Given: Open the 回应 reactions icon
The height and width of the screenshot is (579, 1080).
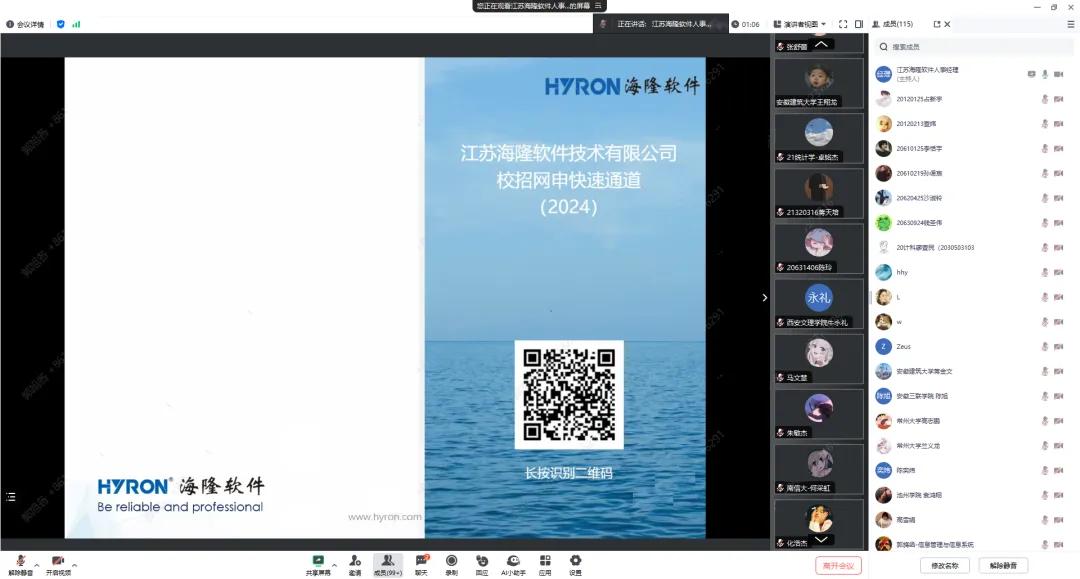Looking at the screenshot, I should tap(481, 565).
